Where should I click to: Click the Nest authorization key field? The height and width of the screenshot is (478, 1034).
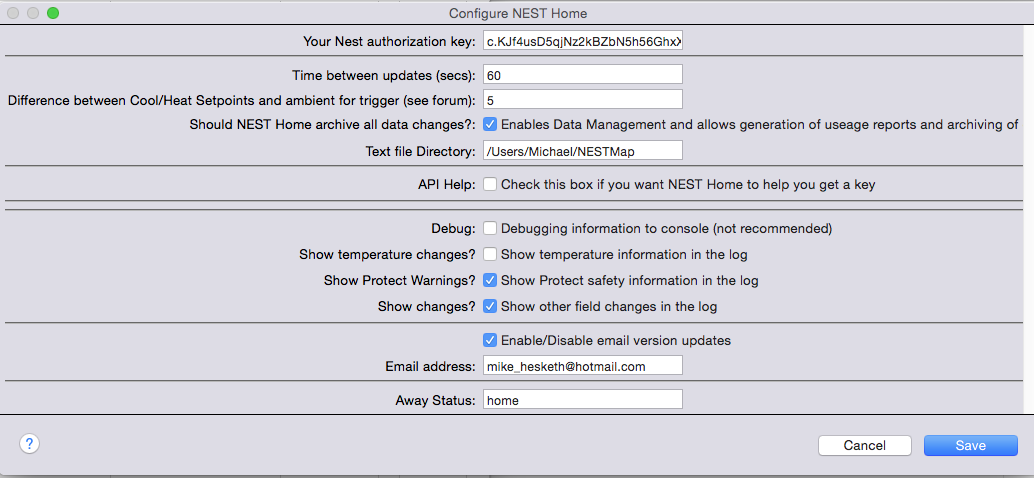[x=582, y=42]
